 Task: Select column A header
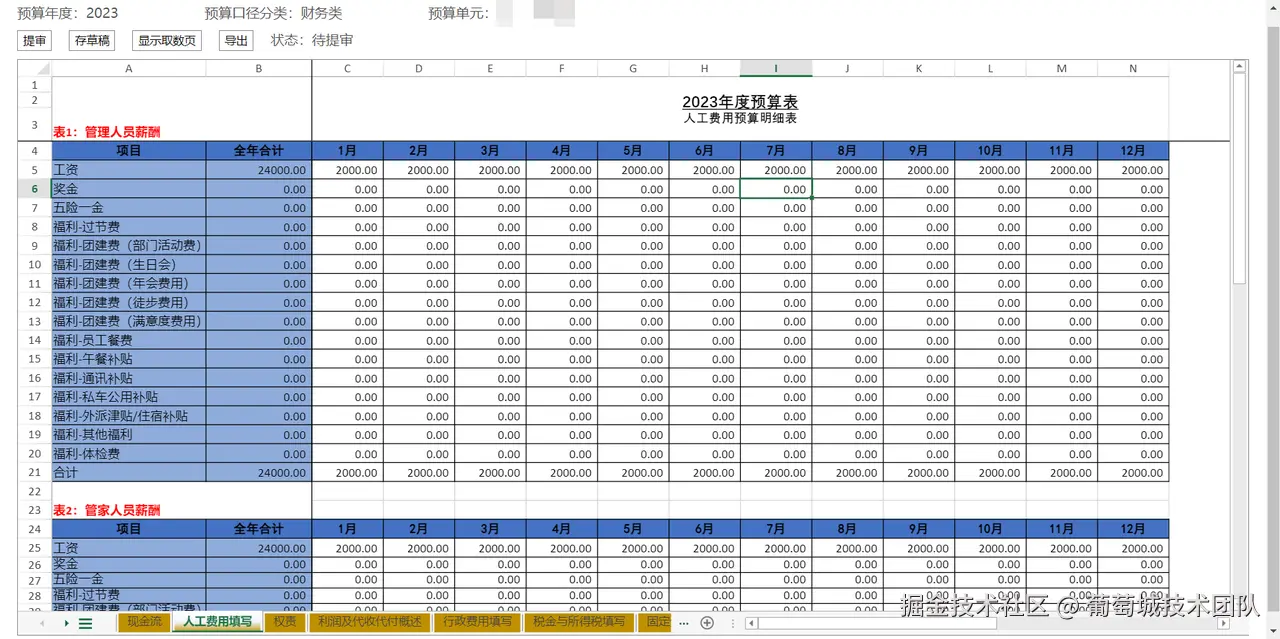tap(129, 68)
